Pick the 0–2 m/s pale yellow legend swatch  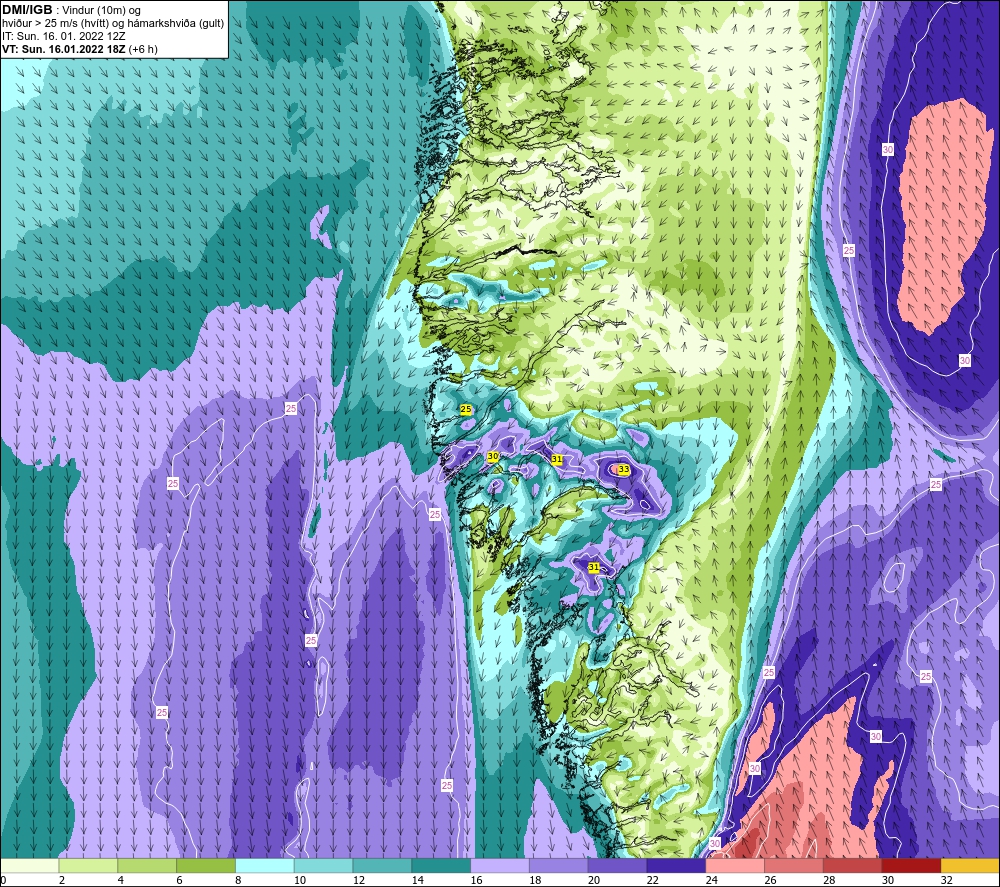point(29,865)
